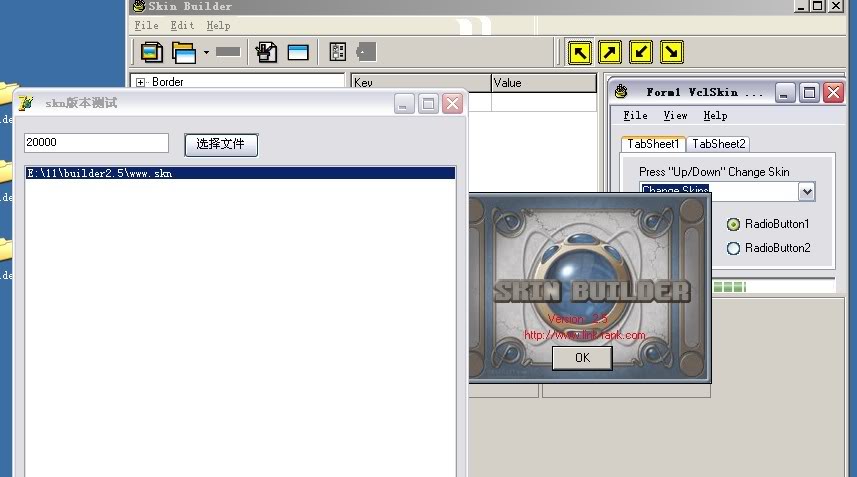Open the dropdown arrow next to the open-file icon
The width and height of the screenshot is (857, 477).
[206, 52]
